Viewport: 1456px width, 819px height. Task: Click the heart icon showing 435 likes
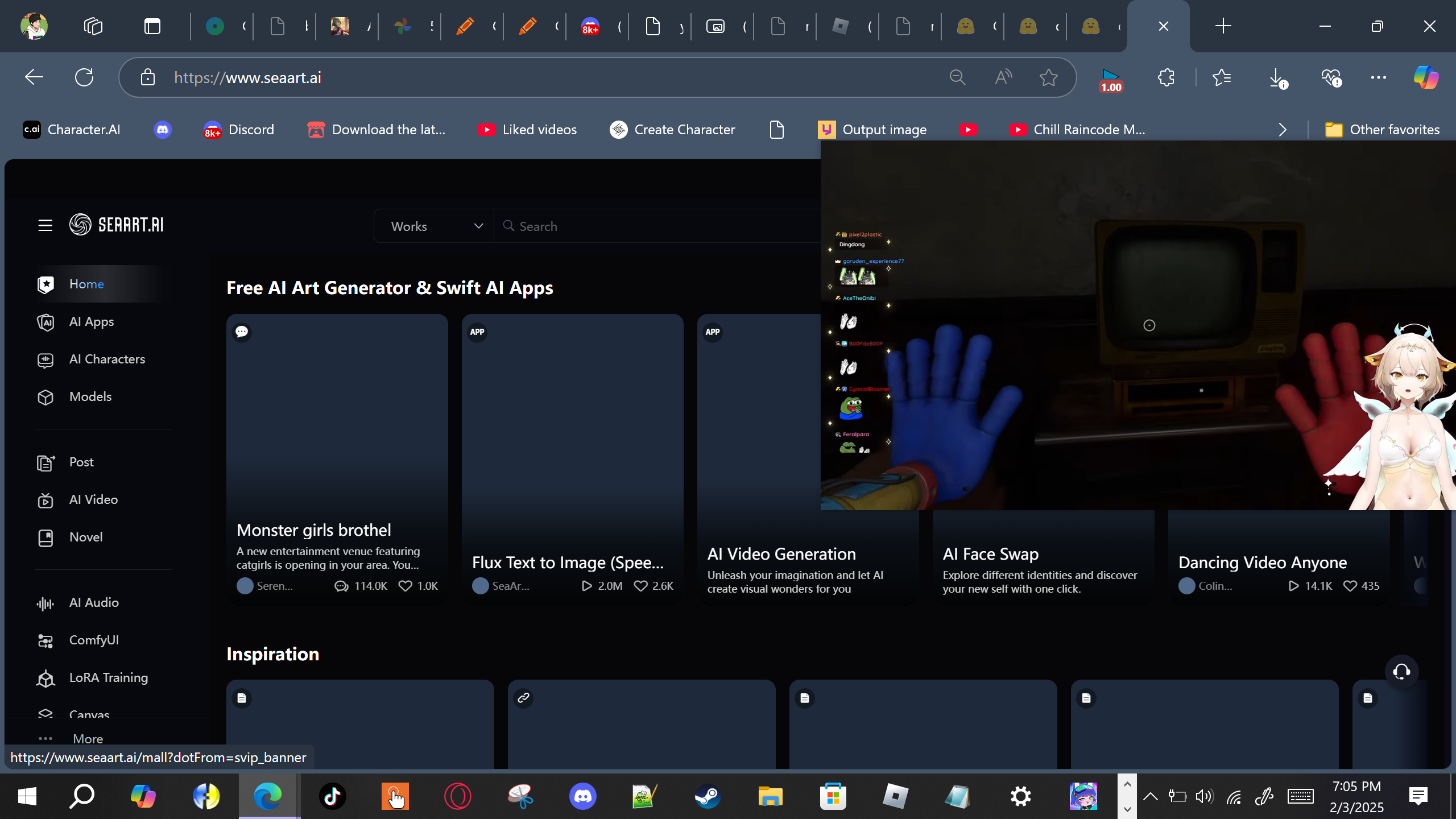pyautogui.click(x=1350, y=586)
